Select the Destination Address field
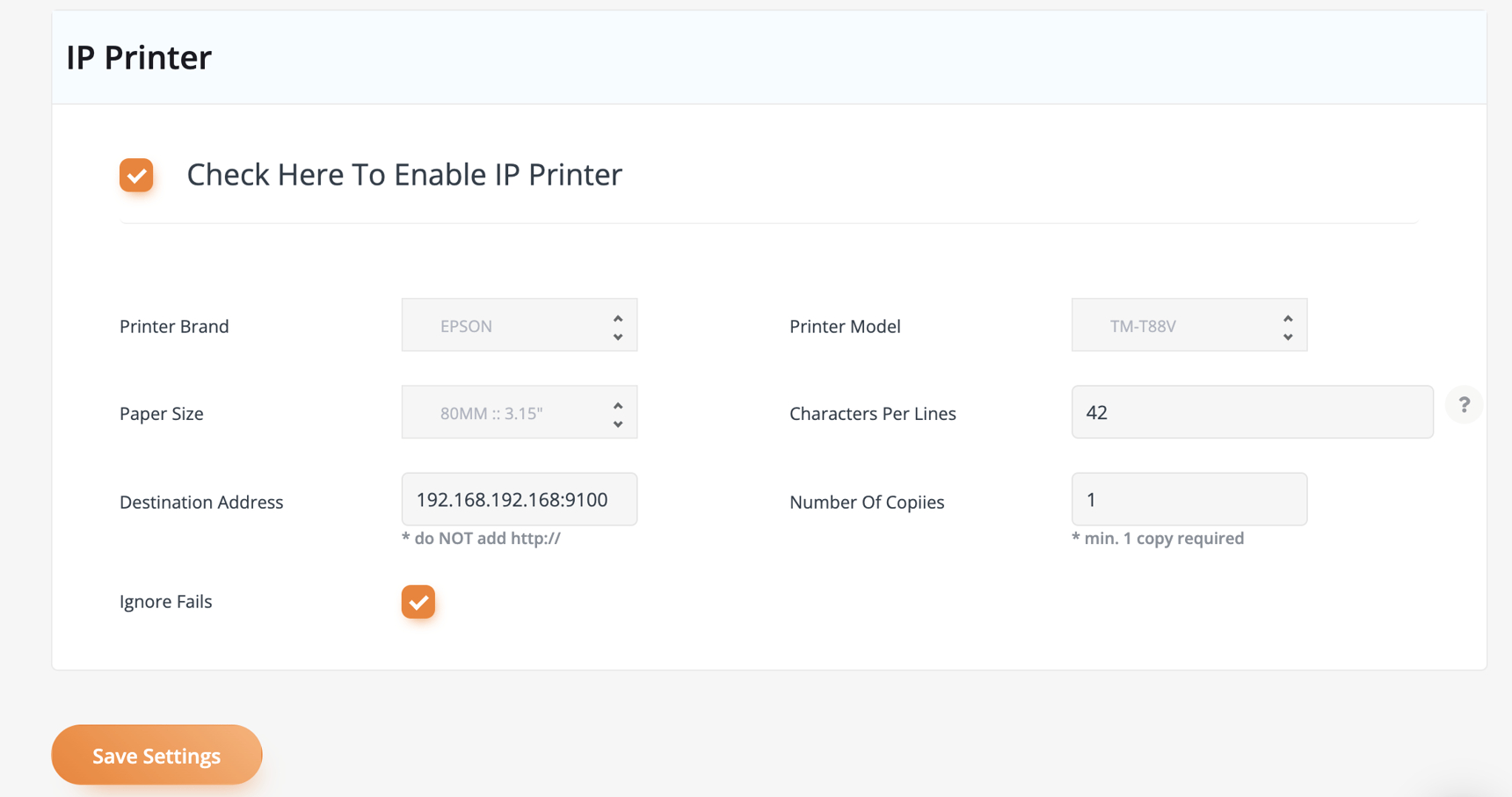This screenshot has width=1512, height=797. (x=519, y=499)
